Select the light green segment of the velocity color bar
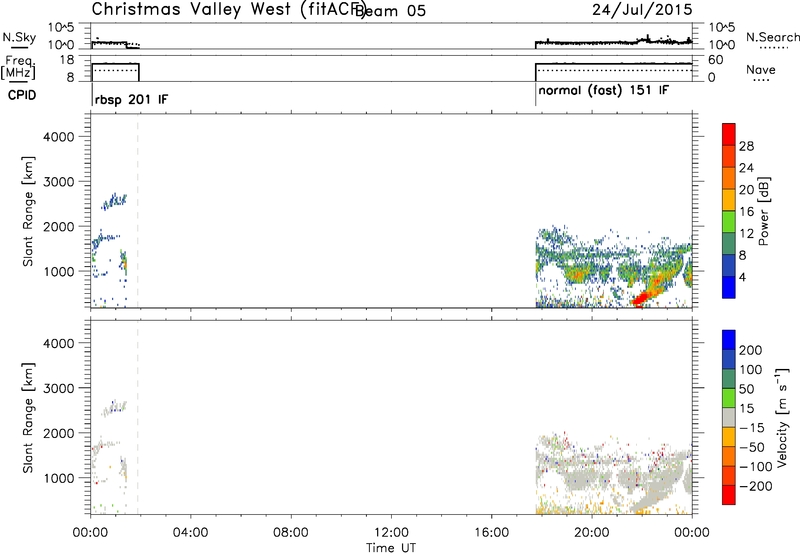Viewport: 800px width, 554px height. tap(729, 398)
